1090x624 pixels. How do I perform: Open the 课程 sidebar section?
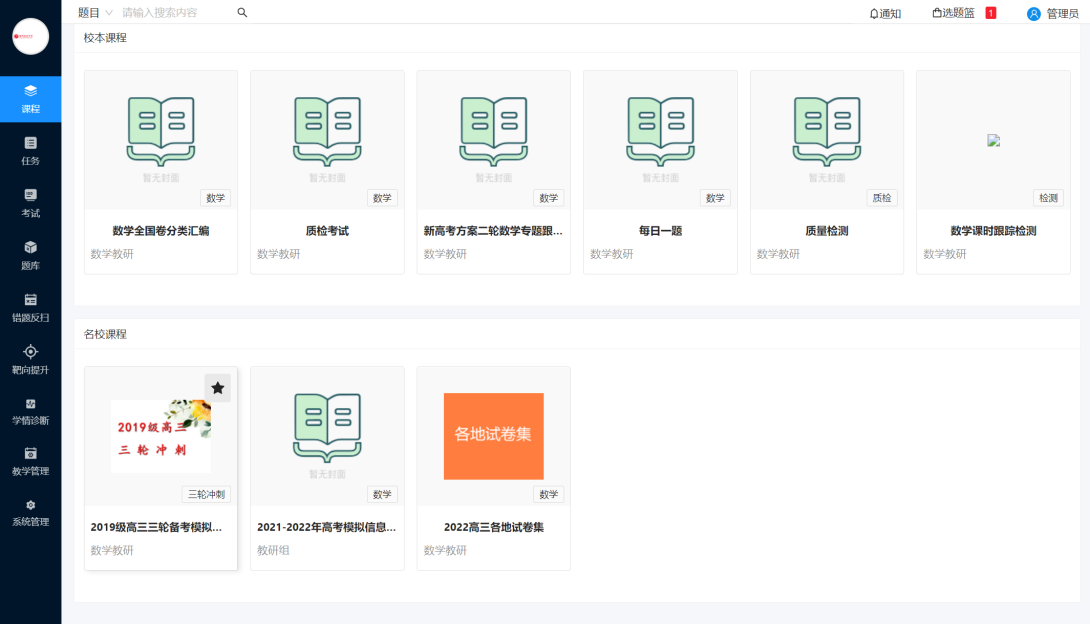tap(31, 99)
